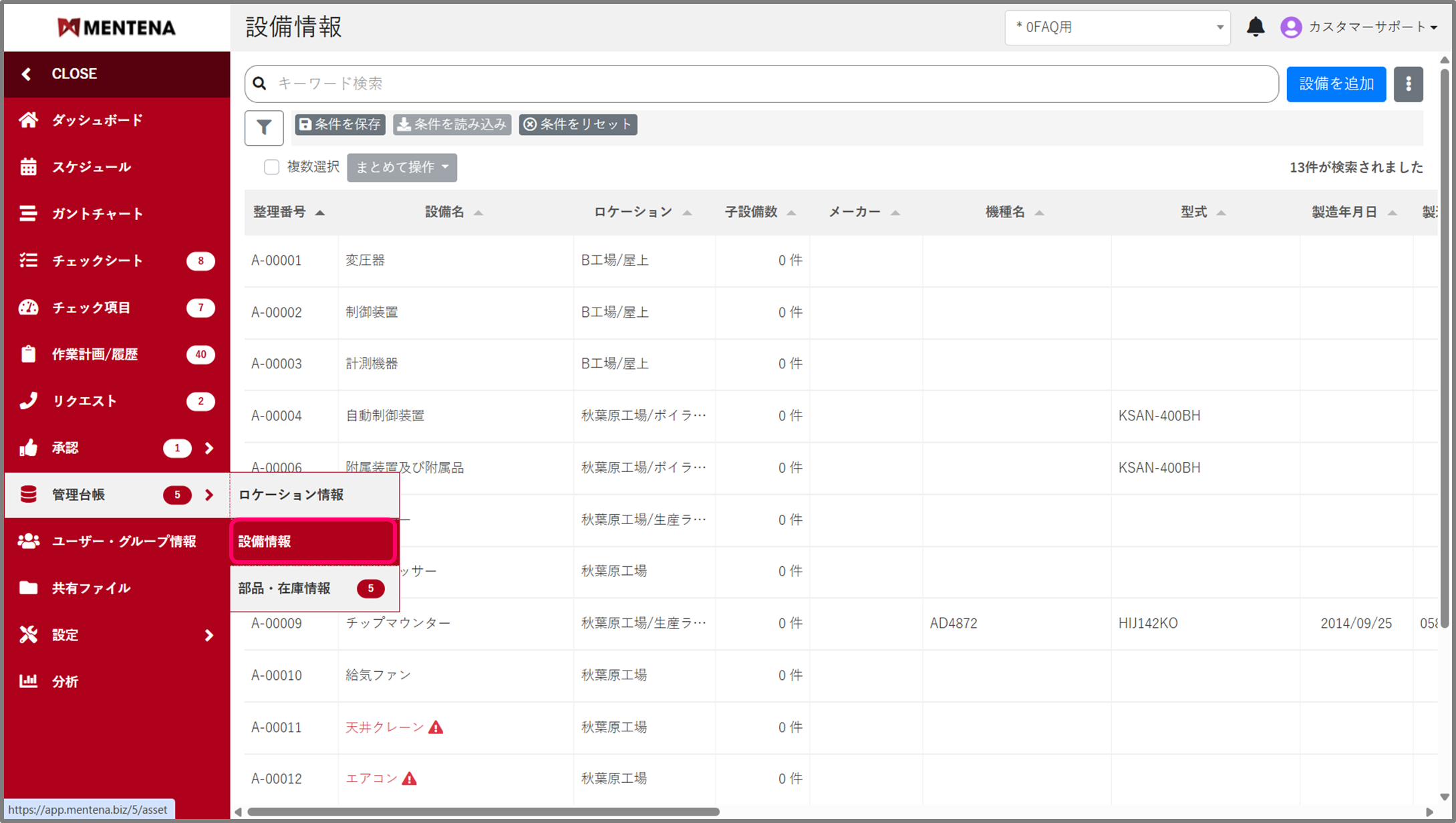Open the まとめて操作 dropdown
The image size is (1456, 823).
[402, 167]
